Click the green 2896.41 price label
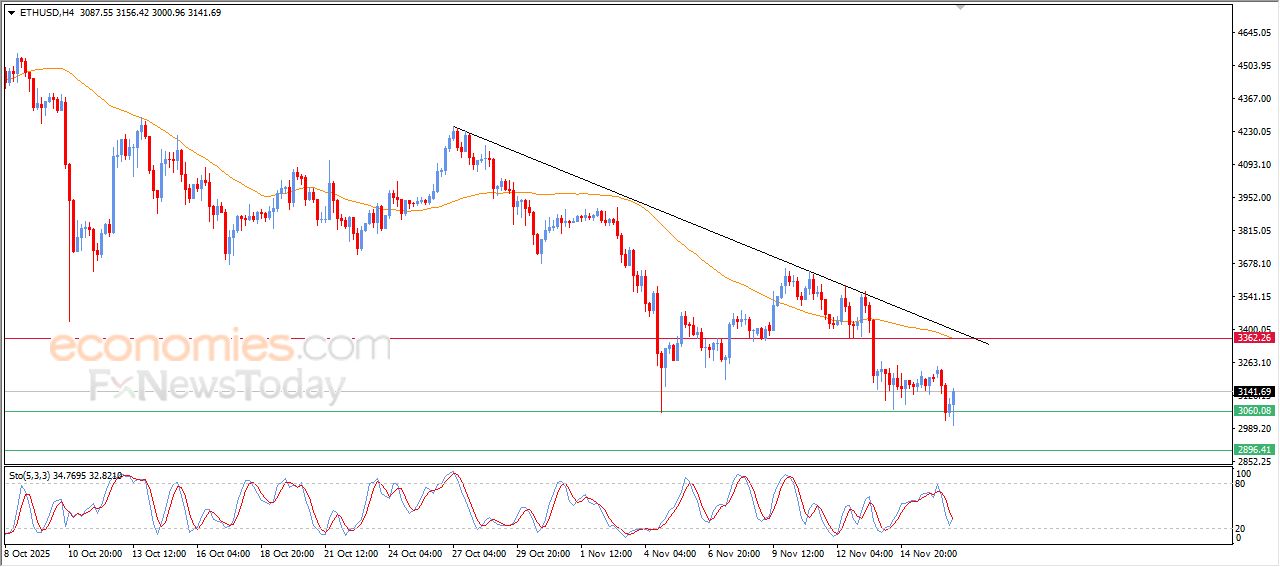Image resolution: width=1280 pixels, height=567 pixels. (x=1254, y=450)
